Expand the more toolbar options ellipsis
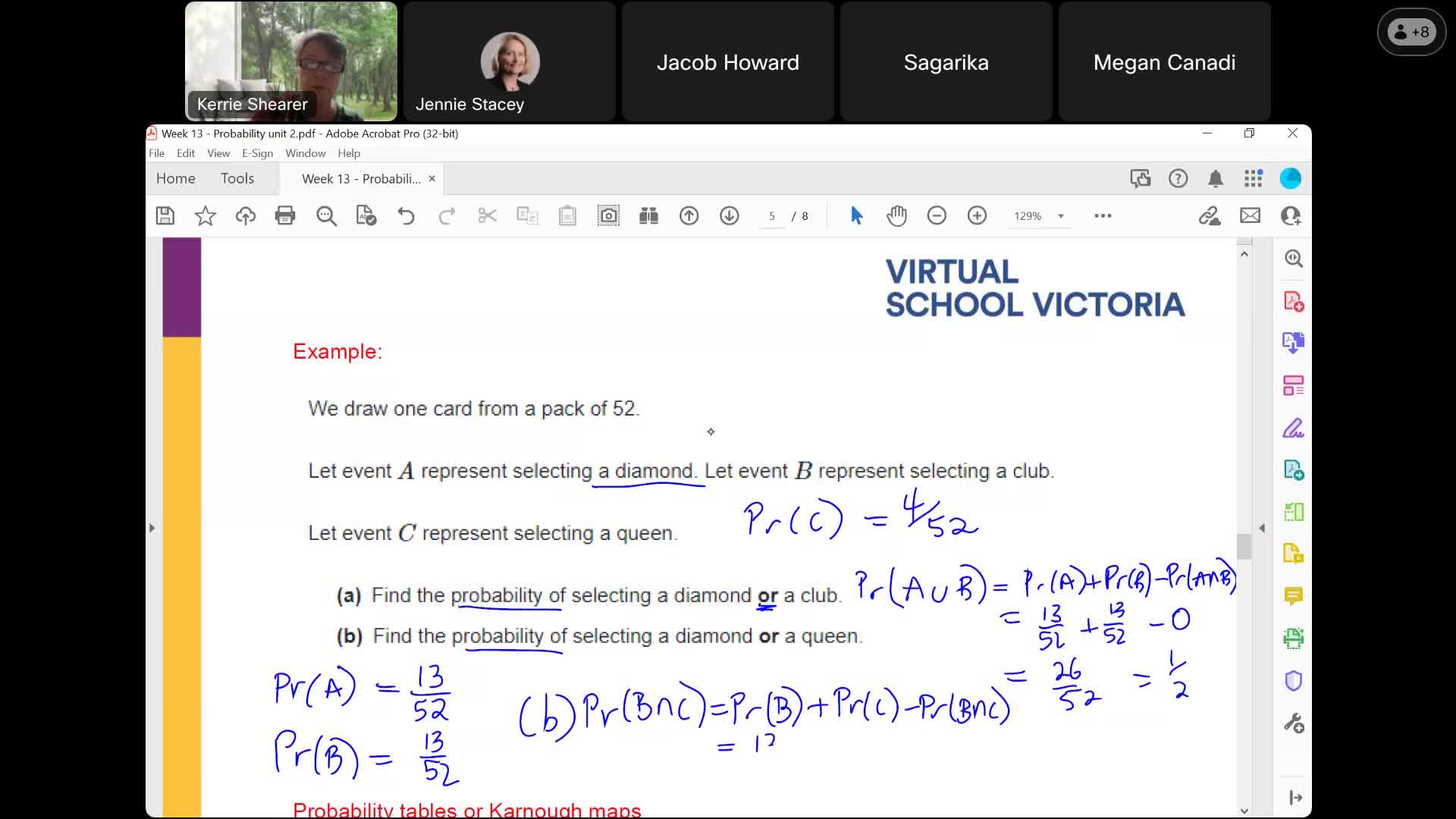This screenshot has height=819, width=1456. click(1103, 215)
